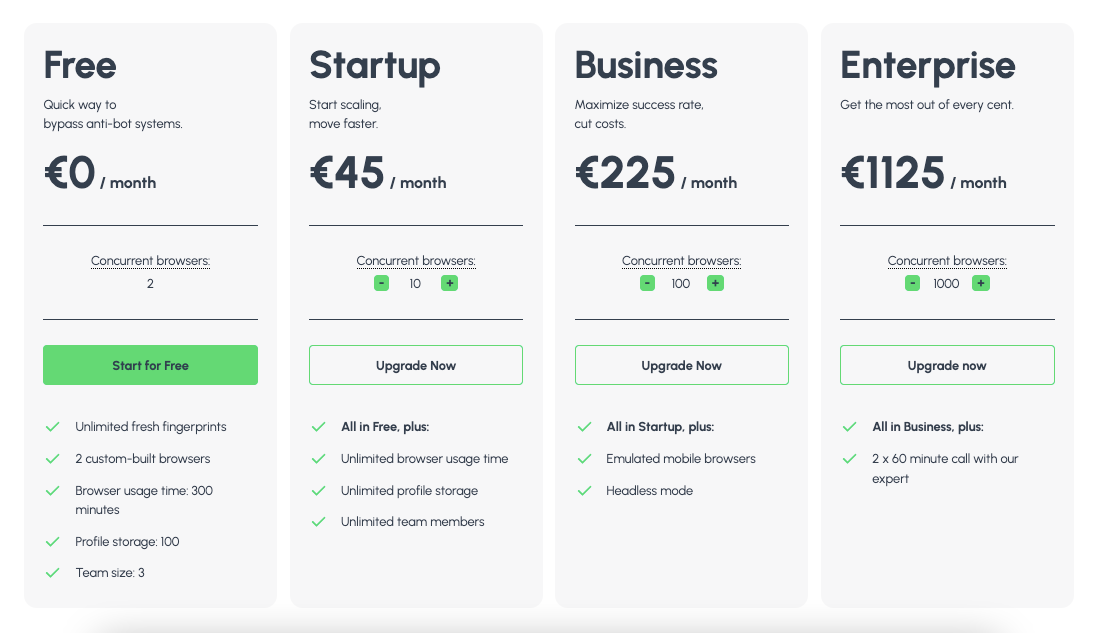Viewport: 1100px width, 633px height.
Task: Increase Startup concurrent browsers with plus
Action: point(450,283)
